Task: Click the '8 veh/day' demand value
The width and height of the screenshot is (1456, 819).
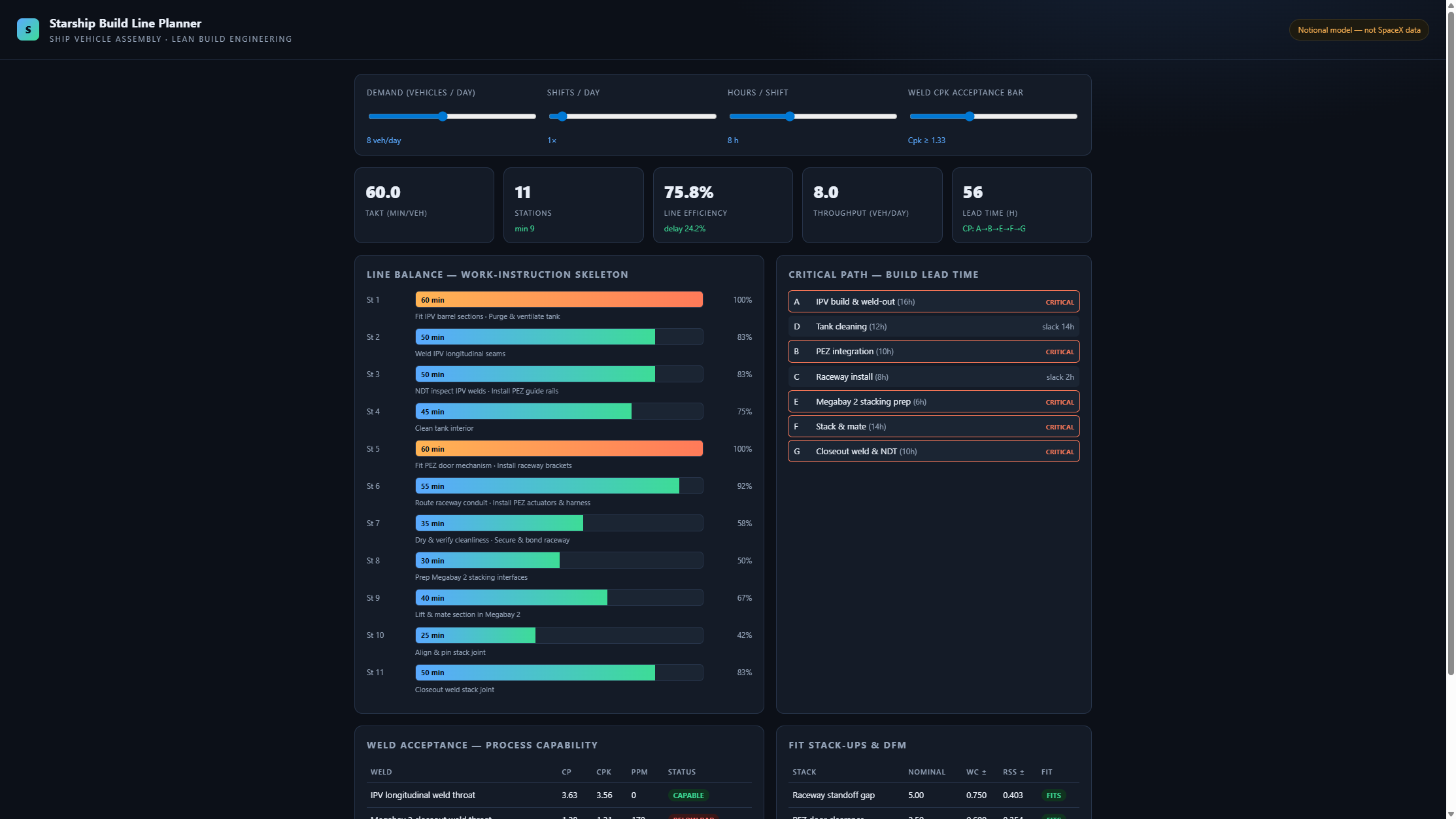Action: pos(384,141)
